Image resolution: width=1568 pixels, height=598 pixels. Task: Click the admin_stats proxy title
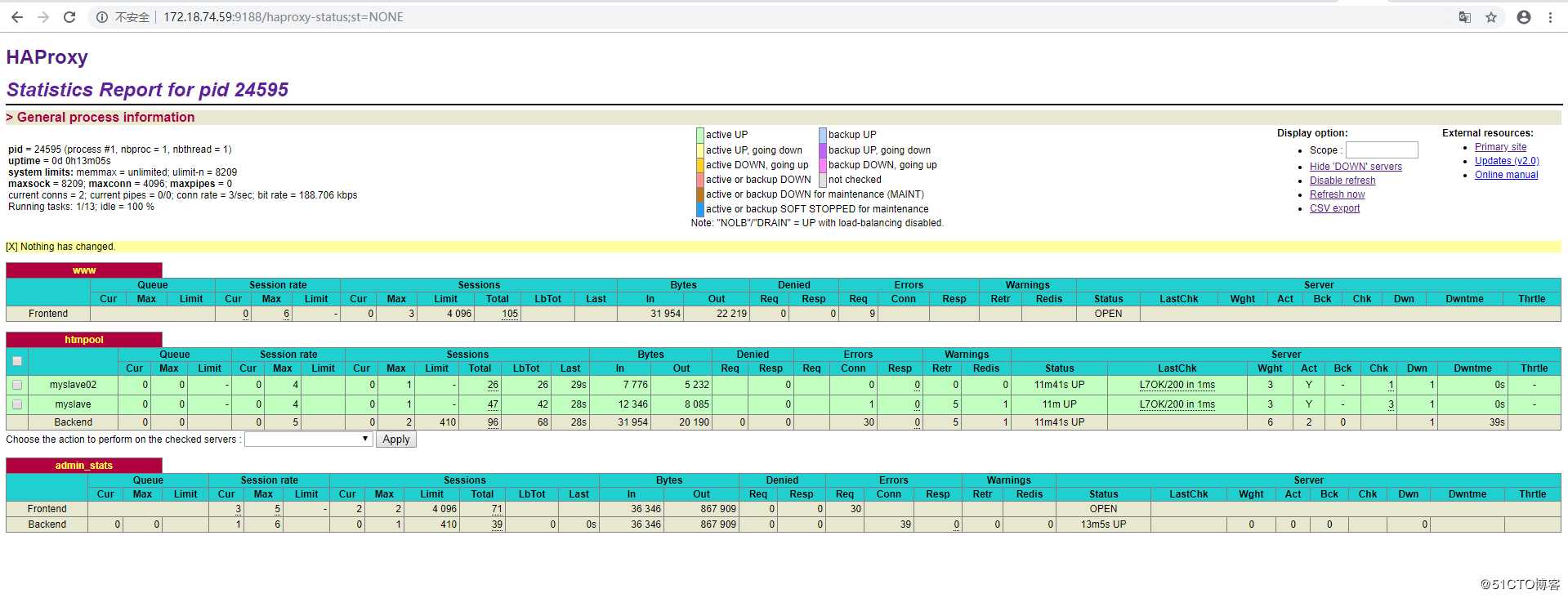tap(84, 466)
